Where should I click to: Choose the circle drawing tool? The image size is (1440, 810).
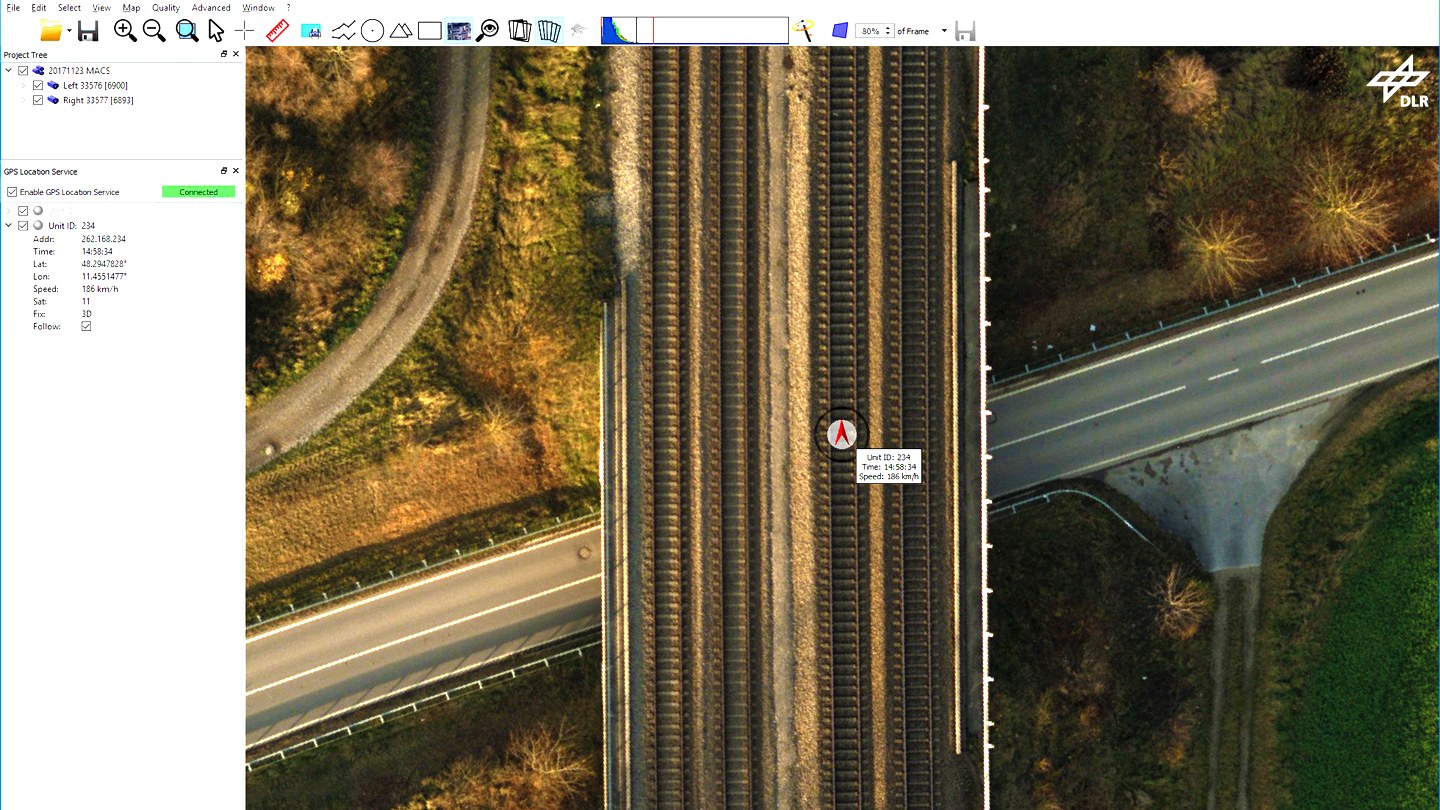pos(372,31)
